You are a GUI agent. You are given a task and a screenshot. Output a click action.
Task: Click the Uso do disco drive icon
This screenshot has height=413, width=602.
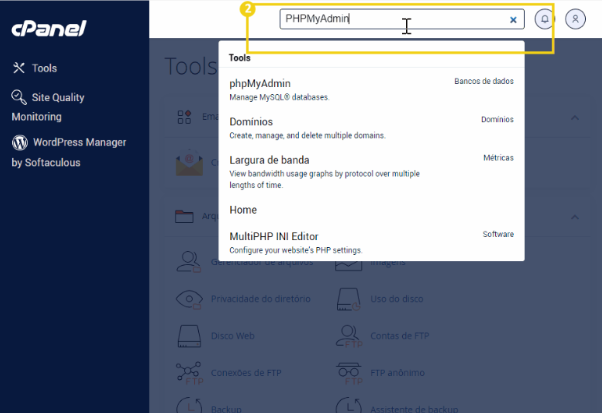(x=349, y=299)
